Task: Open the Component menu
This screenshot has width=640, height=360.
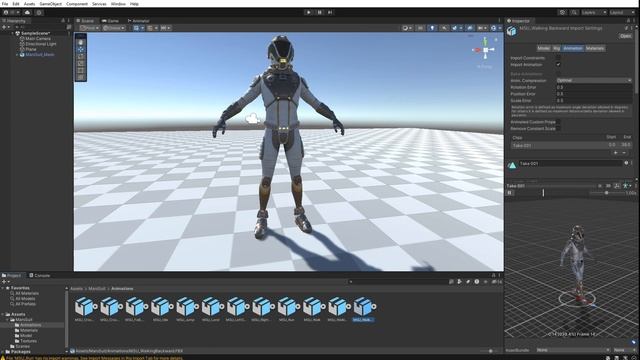Action: [x=77, y=4]
